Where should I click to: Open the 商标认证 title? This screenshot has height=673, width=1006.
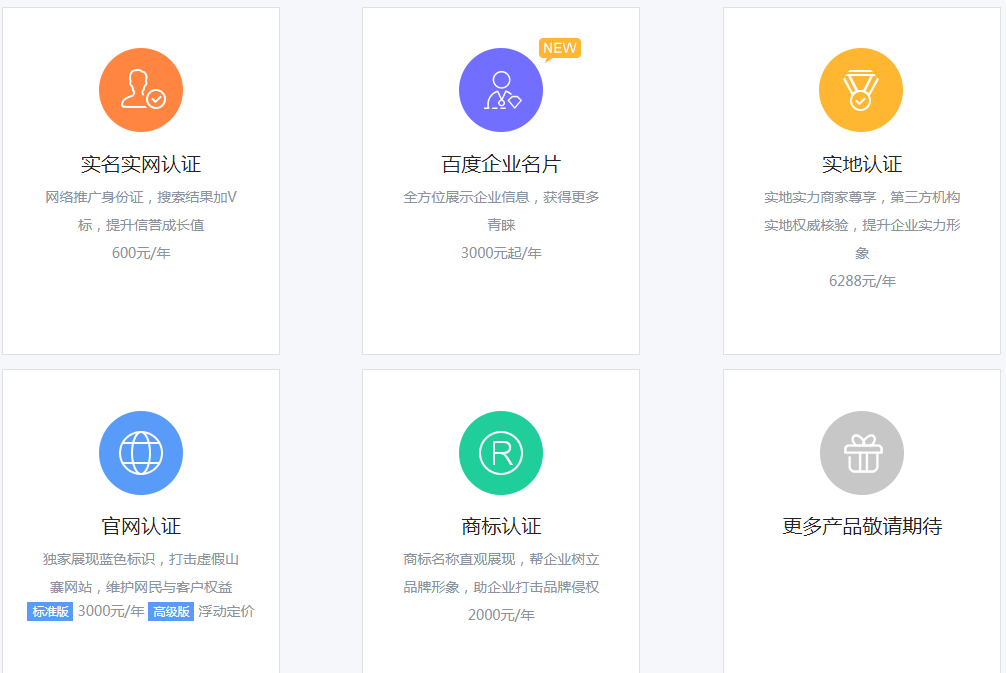coord(501,526)
